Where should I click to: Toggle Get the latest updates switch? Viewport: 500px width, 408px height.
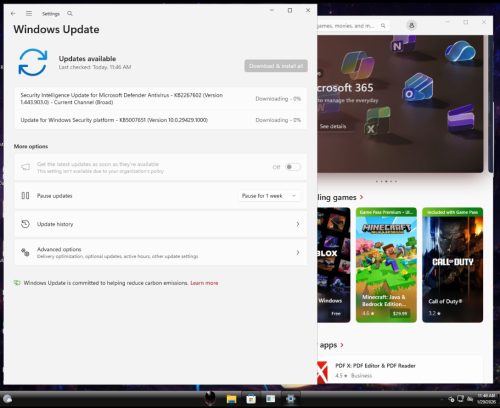tap(293, 167)
